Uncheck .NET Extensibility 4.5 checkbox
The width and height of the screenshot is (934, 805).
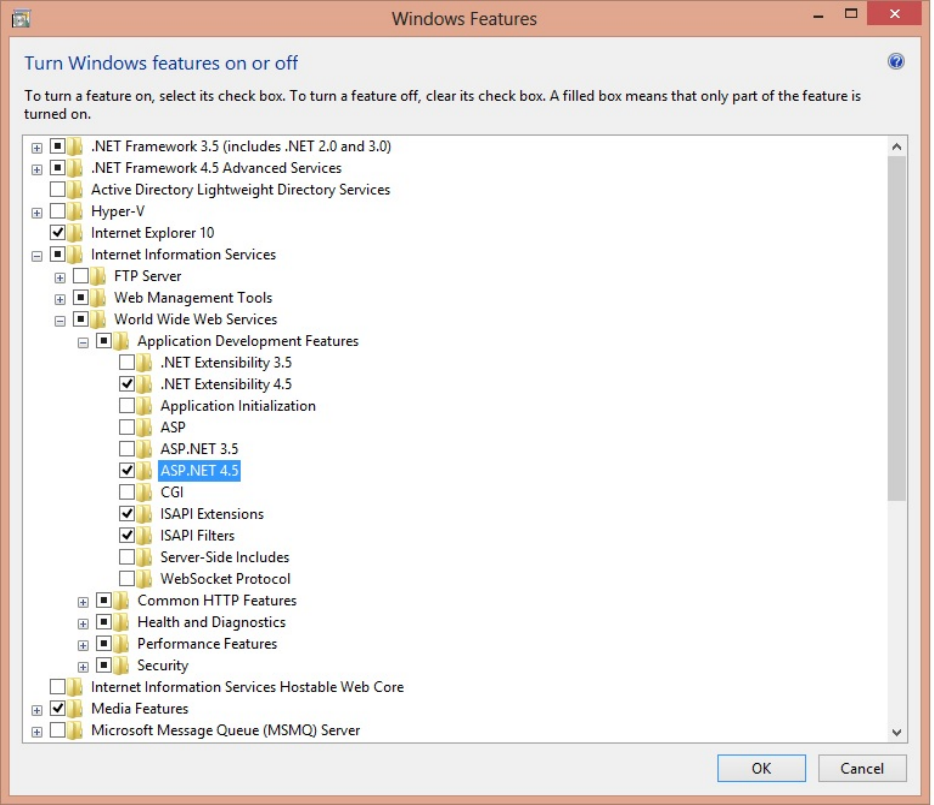coord(127,384)
